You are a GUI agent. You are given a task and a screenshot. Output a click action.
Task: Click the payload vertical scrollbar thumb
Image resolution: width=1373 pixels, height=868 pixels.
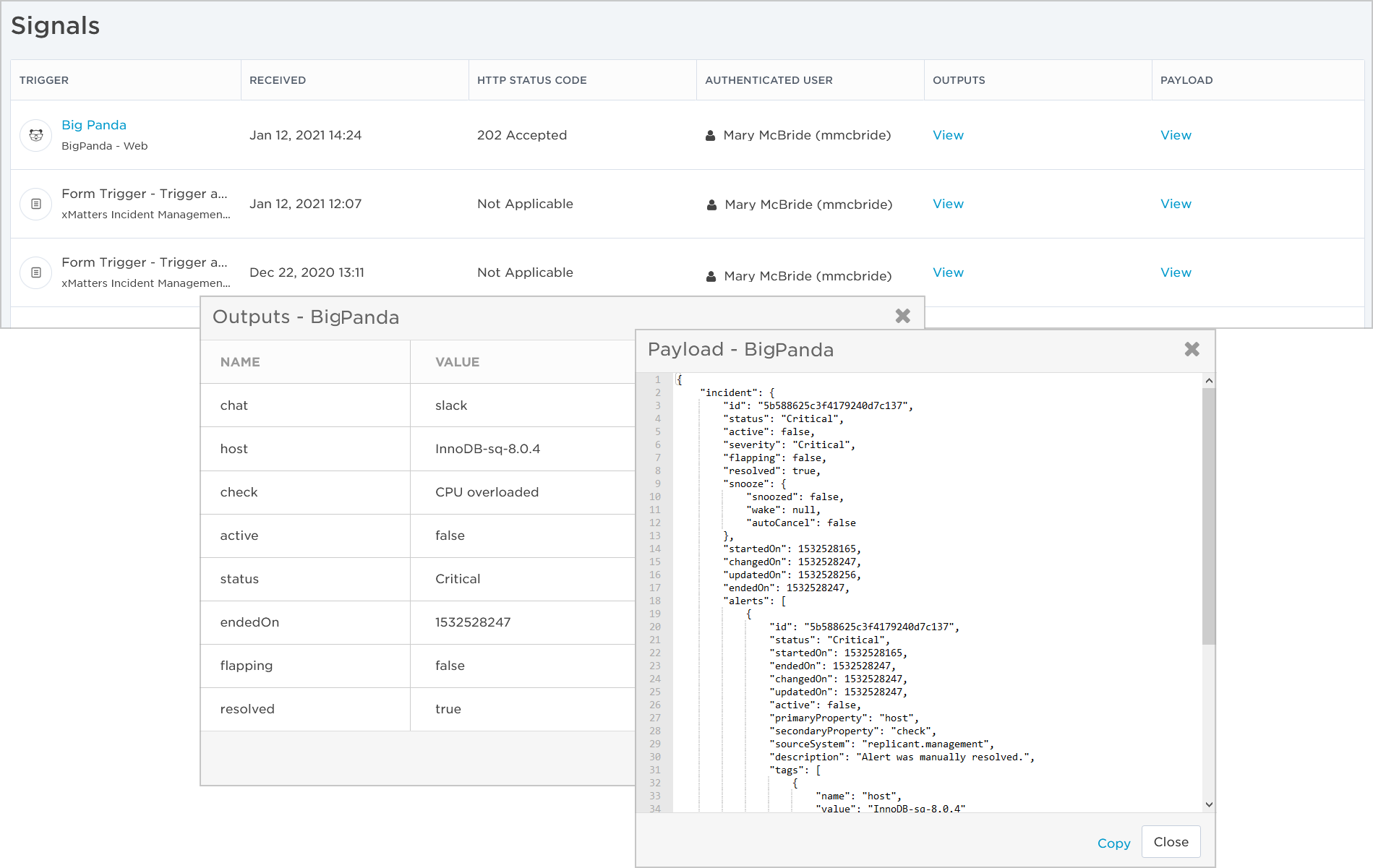[1209, 516]
